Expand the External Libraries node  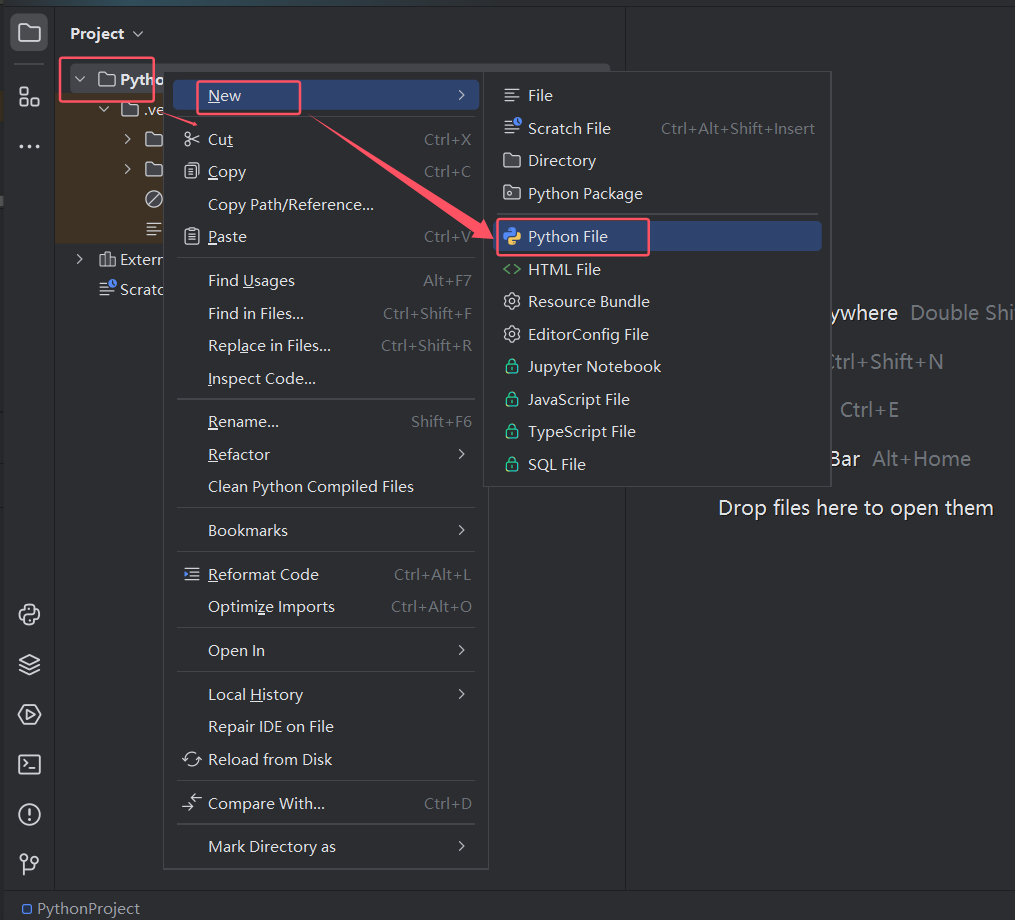80,260
